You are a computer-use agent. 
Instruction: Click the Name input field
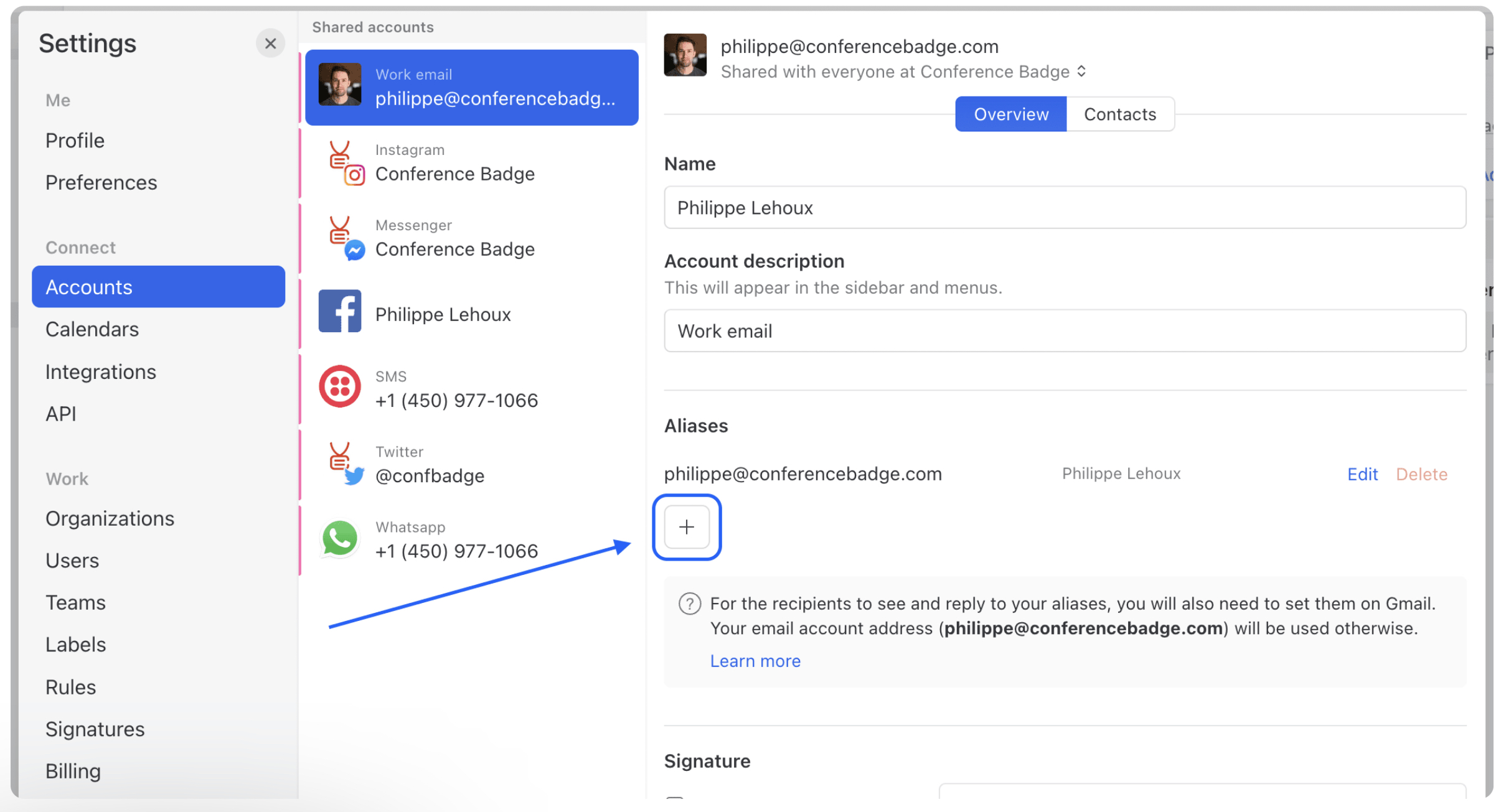click(x=1065, y=207)
